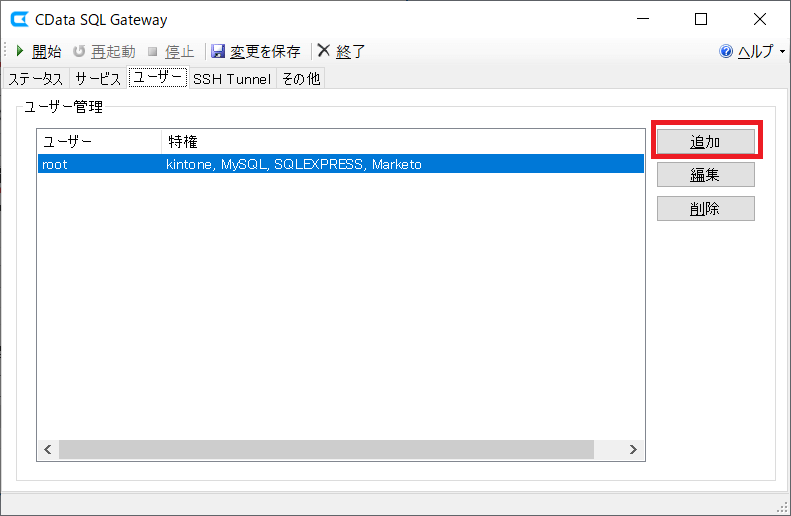The height and width of the screenshot is (516, 791).
Task: Select the root user row
Action: coord(341,164)
